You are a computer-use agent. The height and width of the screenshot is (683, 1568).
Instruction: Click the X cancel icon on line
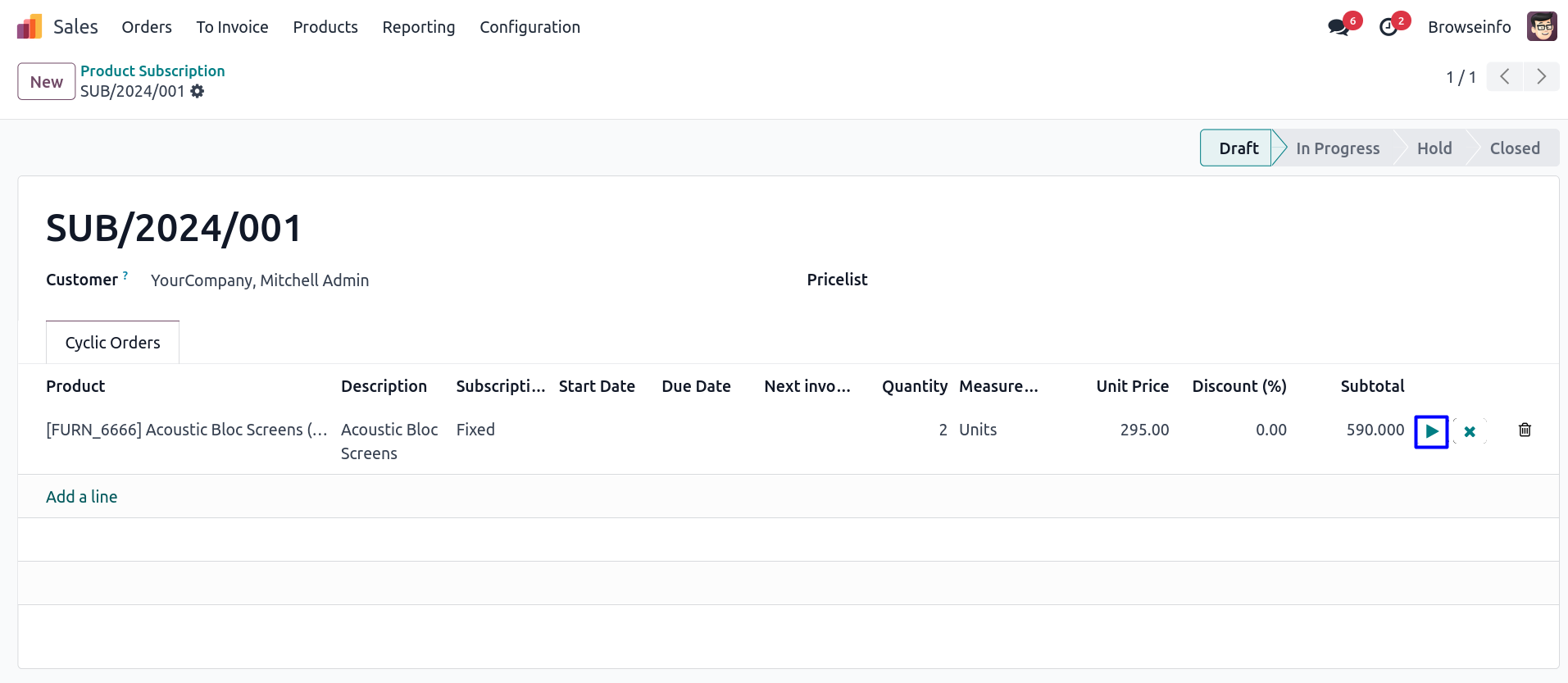(x=1470, y=431)
